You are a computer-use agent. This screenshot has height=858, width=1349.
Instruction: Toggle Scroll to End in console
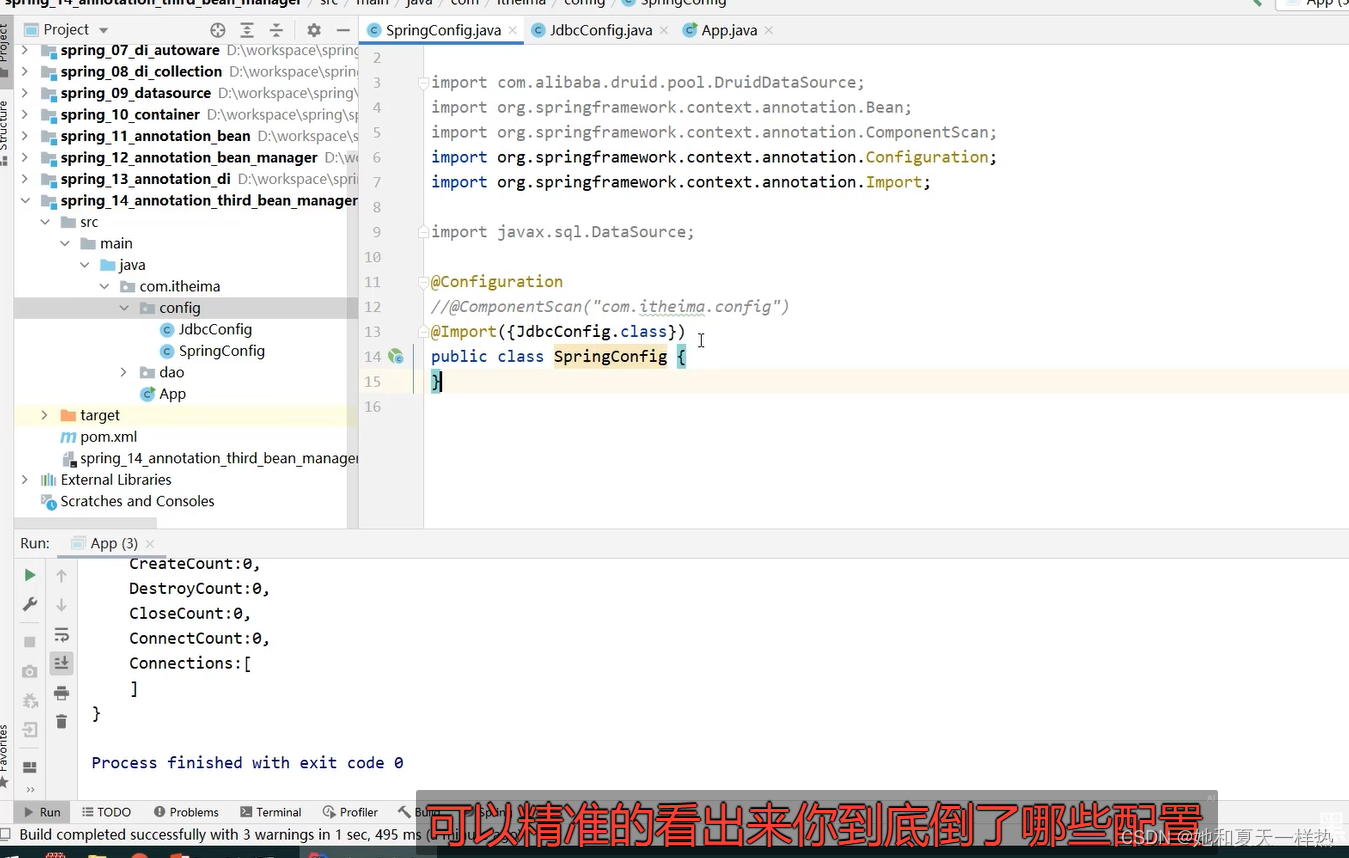[61, 663]
